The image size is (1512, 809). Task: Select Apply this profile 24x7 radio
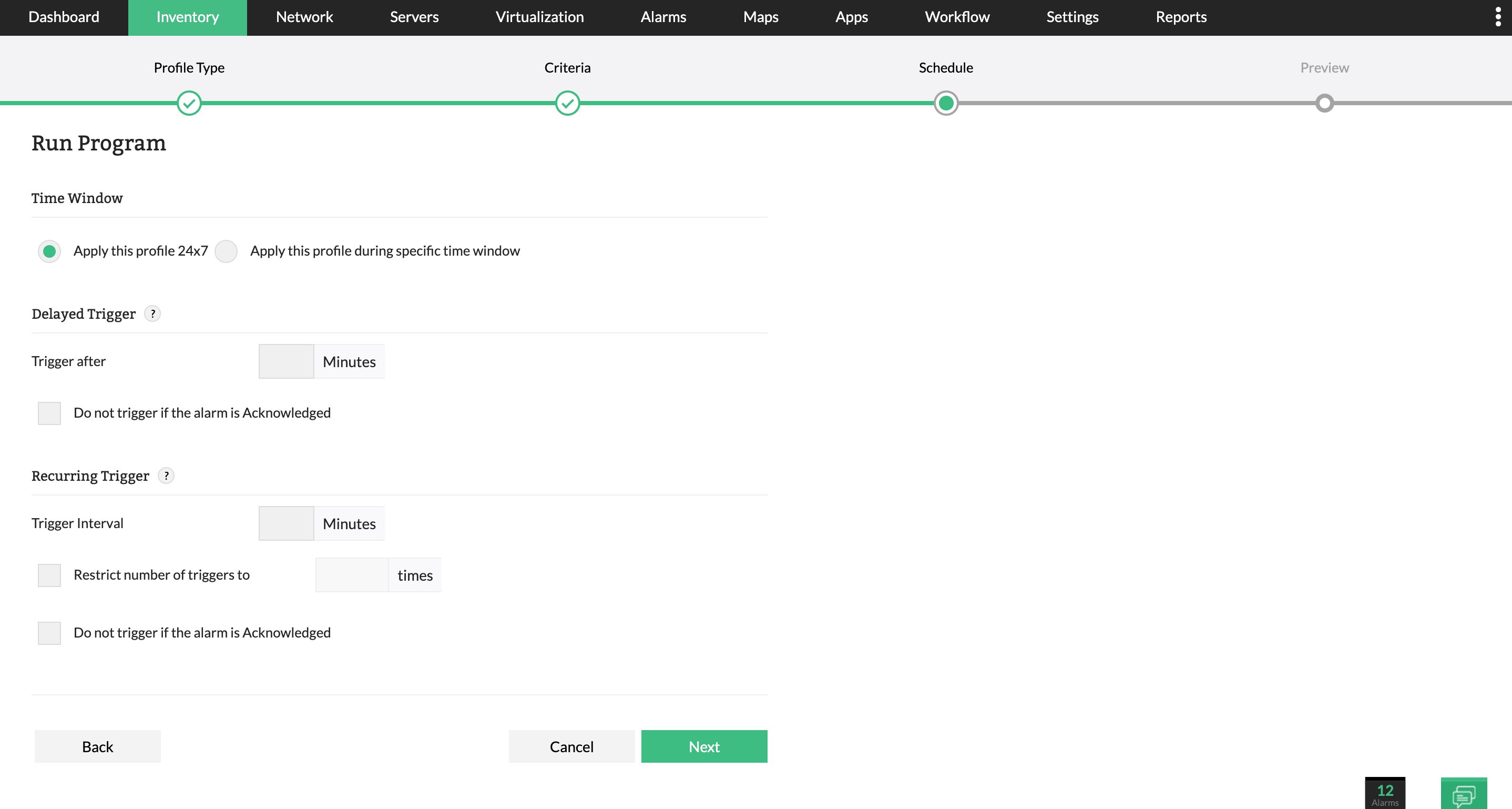(49, 251)
